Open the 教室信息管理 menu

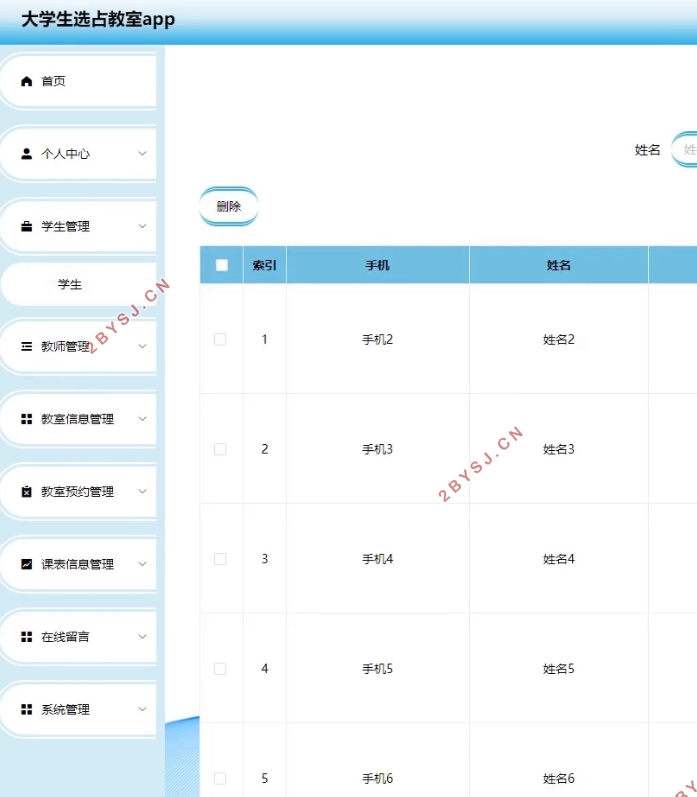(78, 419)
